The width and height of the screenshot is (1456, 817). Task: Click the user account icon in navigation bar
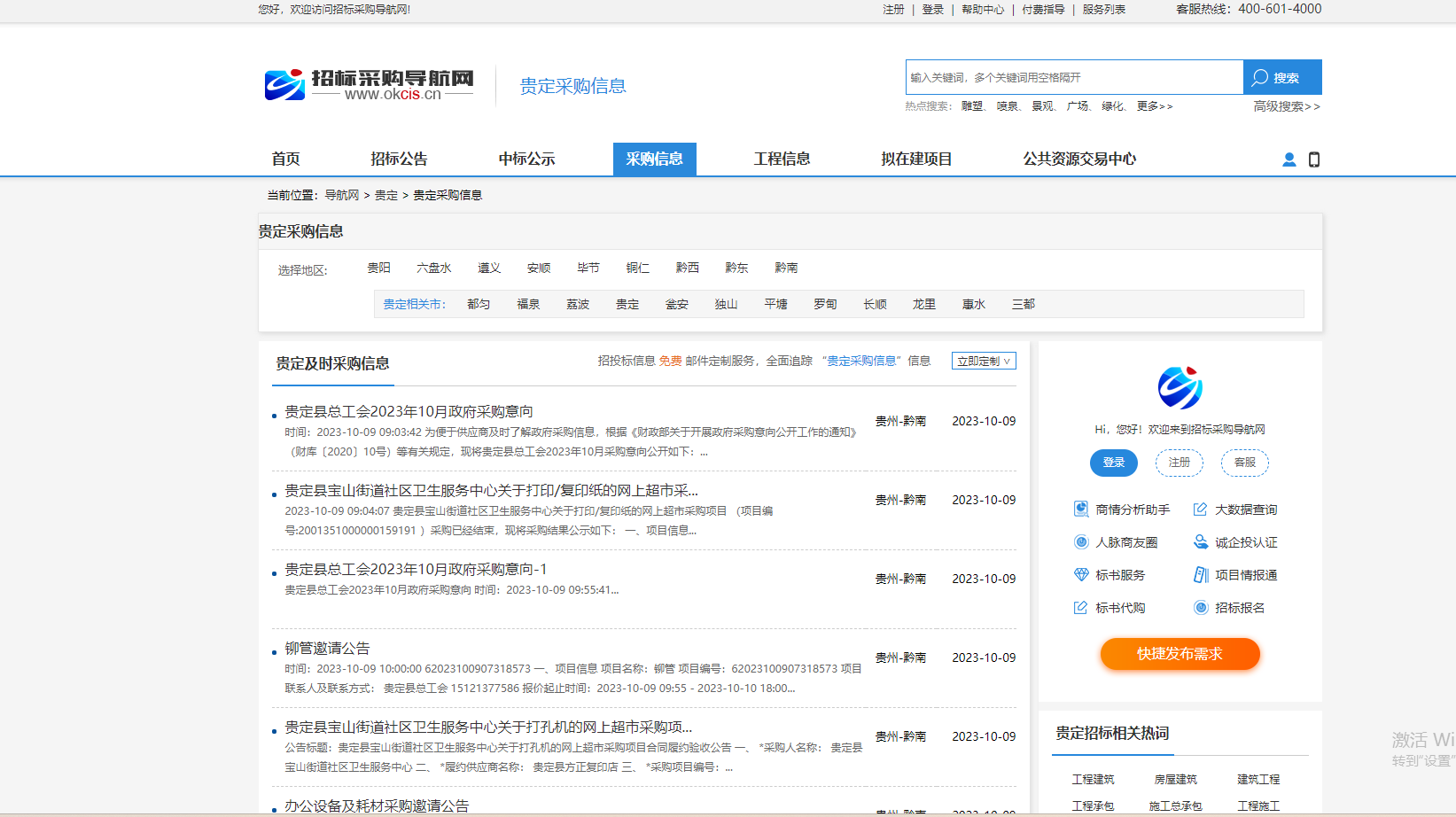point(1289,160)
